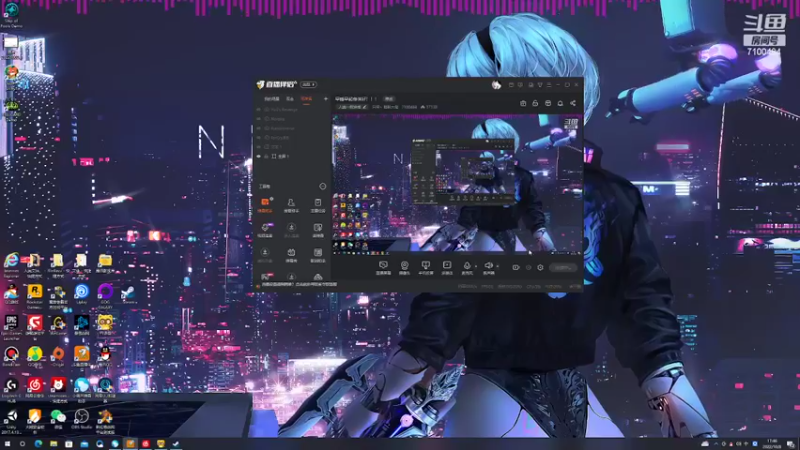Open the WeChat green bubble desktop shortcut
This screenshot has height=450, width=800.
[58, 419]
